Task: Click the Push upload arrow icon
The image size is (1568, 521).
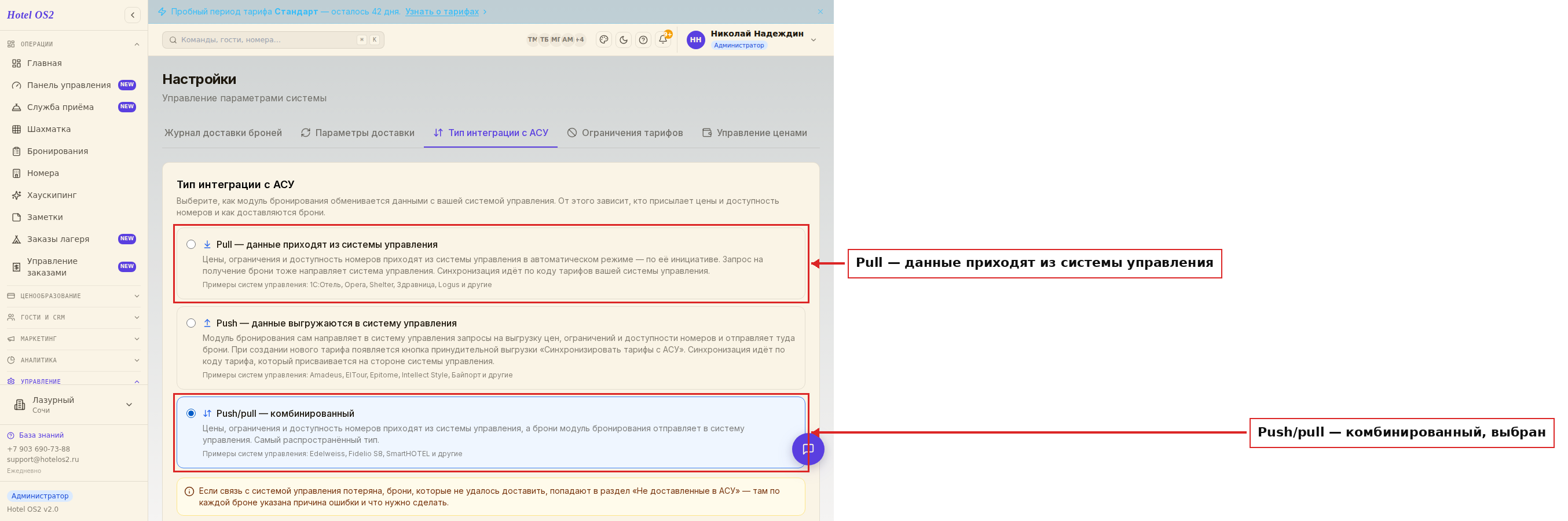Action: pos(207,323)
